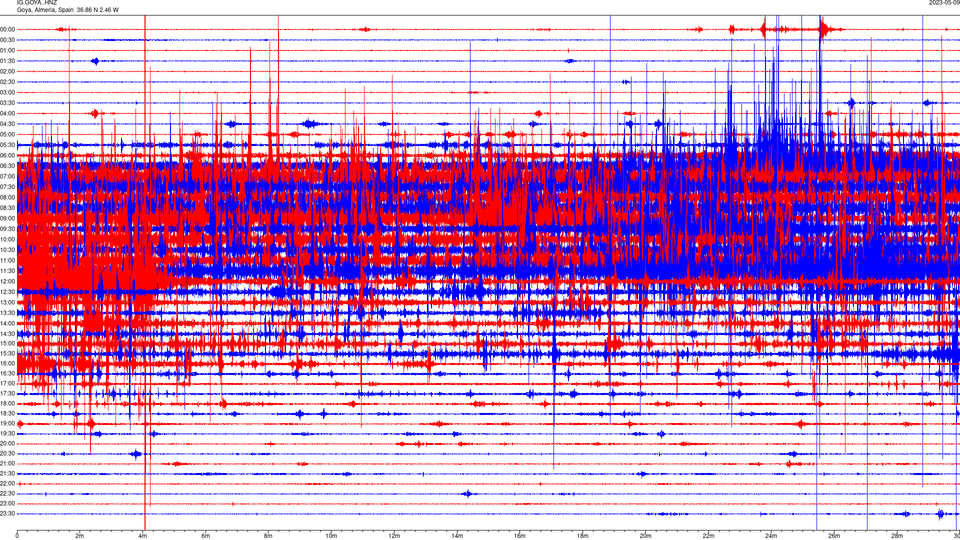Pick the 09:00 row time label
960x540 pixels.
pos(8,218)
